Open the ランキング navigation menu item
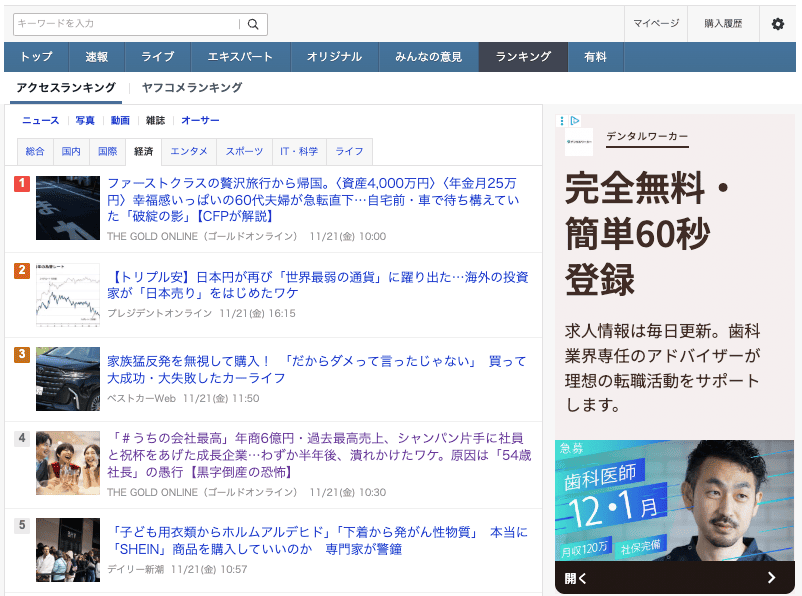 522,57
